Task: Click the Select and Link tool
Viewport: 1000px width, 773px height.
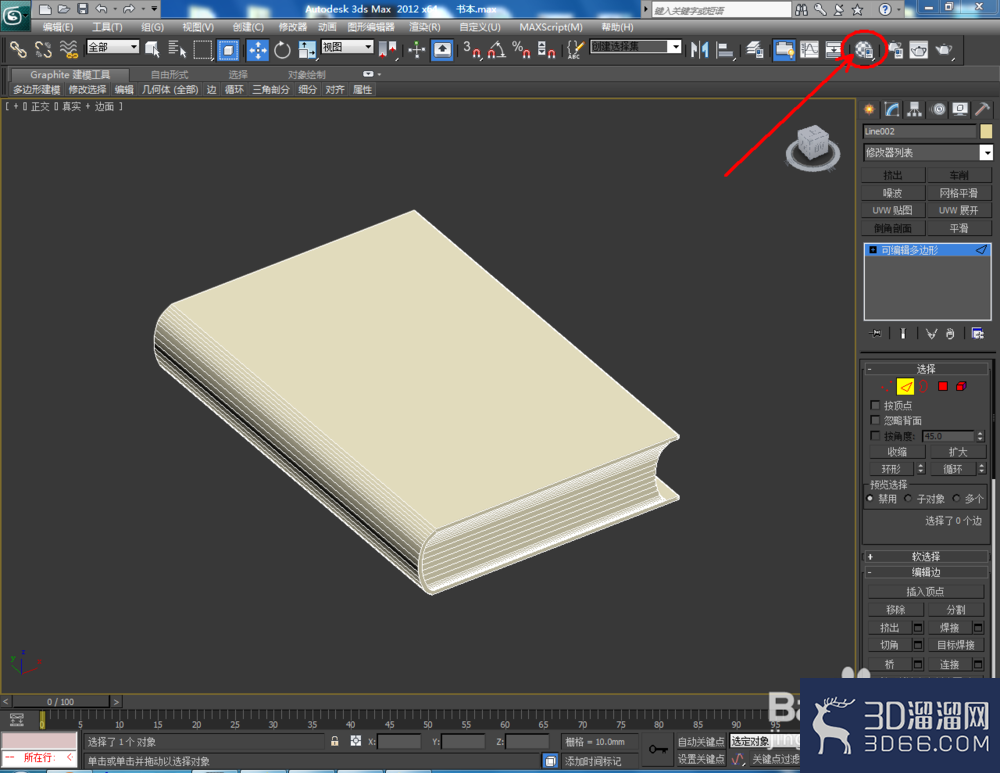Action: pyautogui.click(x=18, y=49)
